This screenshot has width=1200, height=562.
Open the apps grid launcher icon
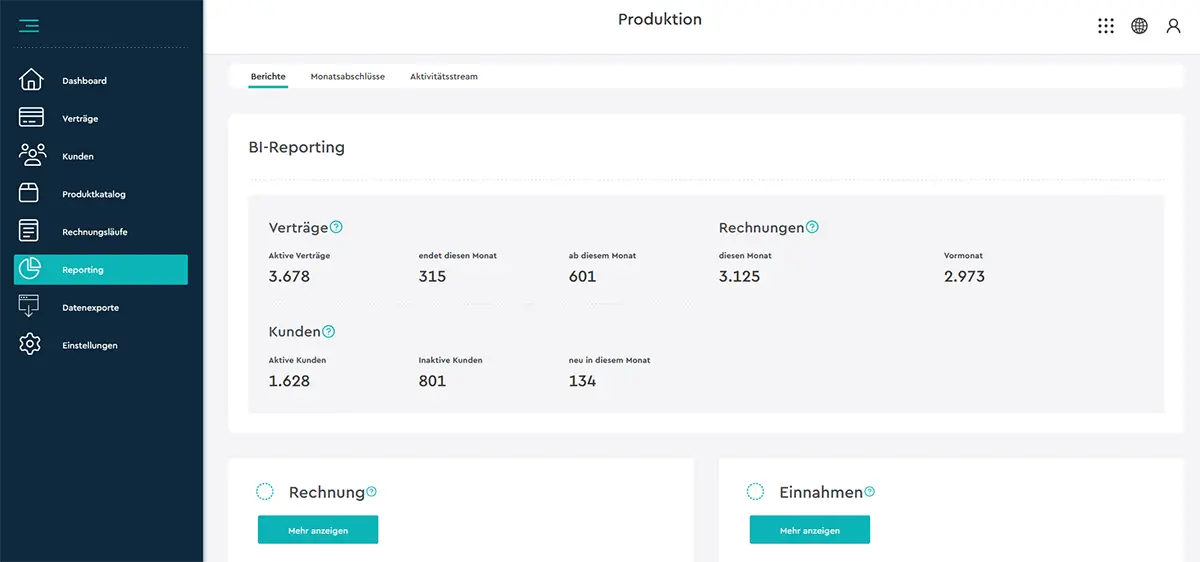tap(1105, 26)
